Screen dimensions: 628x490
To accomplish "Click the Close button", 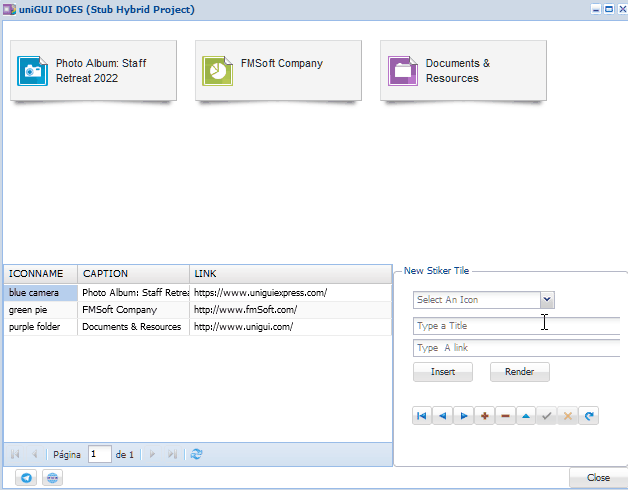I will 598,478.
